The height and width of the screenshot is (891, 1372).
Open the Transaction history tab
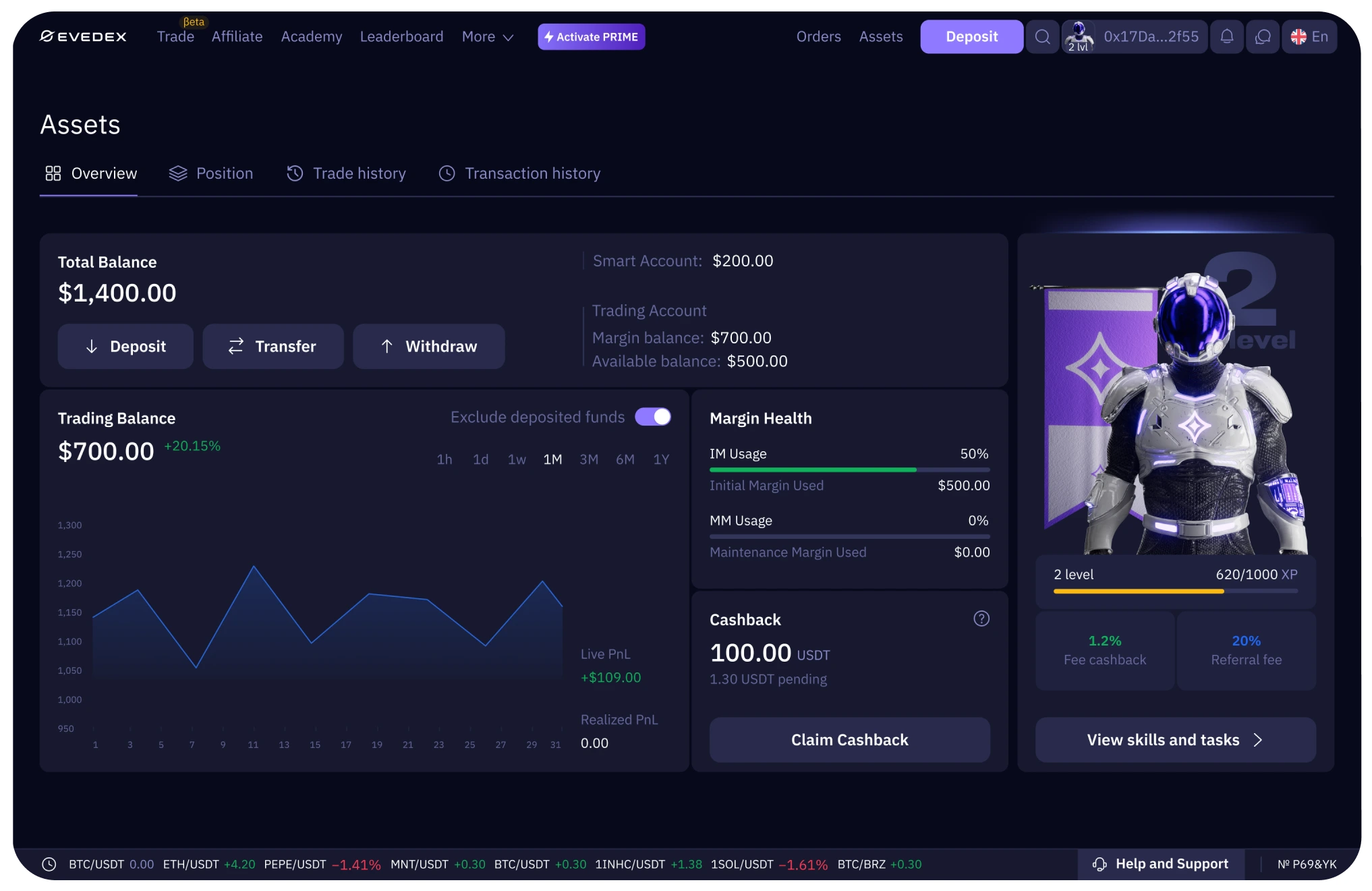pos(519,173)
